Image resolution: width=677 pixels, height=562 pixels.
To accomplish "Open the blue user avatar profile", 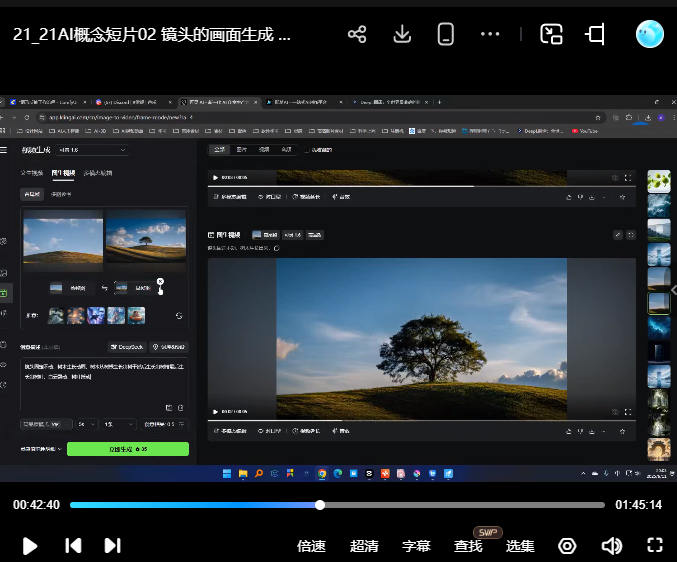I will [x=650, y=35].
